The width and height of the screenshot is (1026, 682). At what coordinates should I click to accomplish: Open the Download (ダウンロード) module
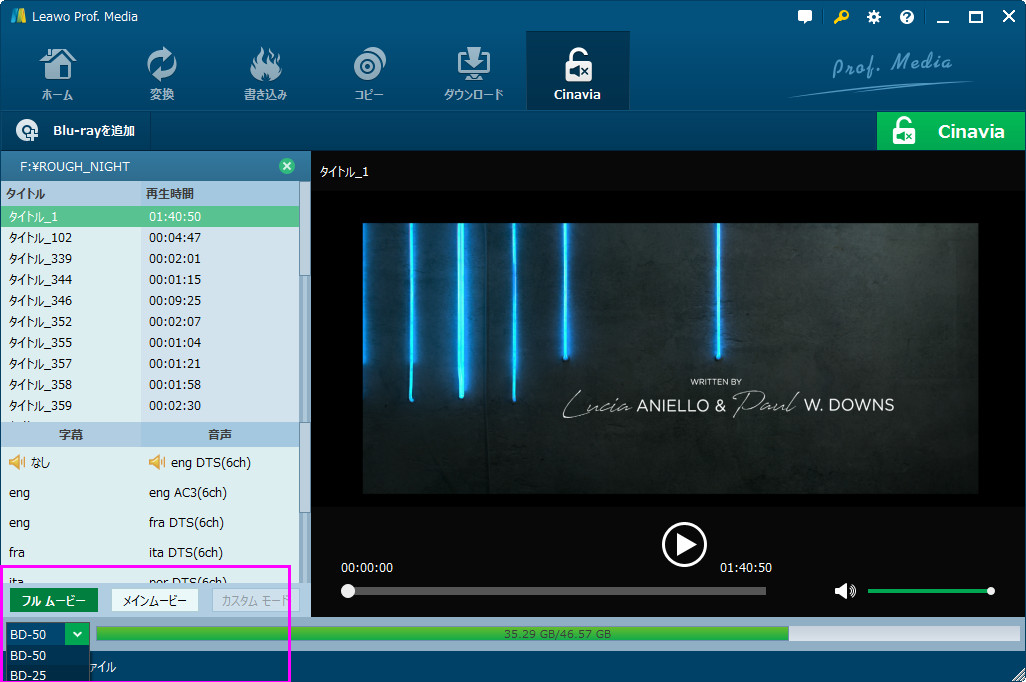[x=473, y=73]
